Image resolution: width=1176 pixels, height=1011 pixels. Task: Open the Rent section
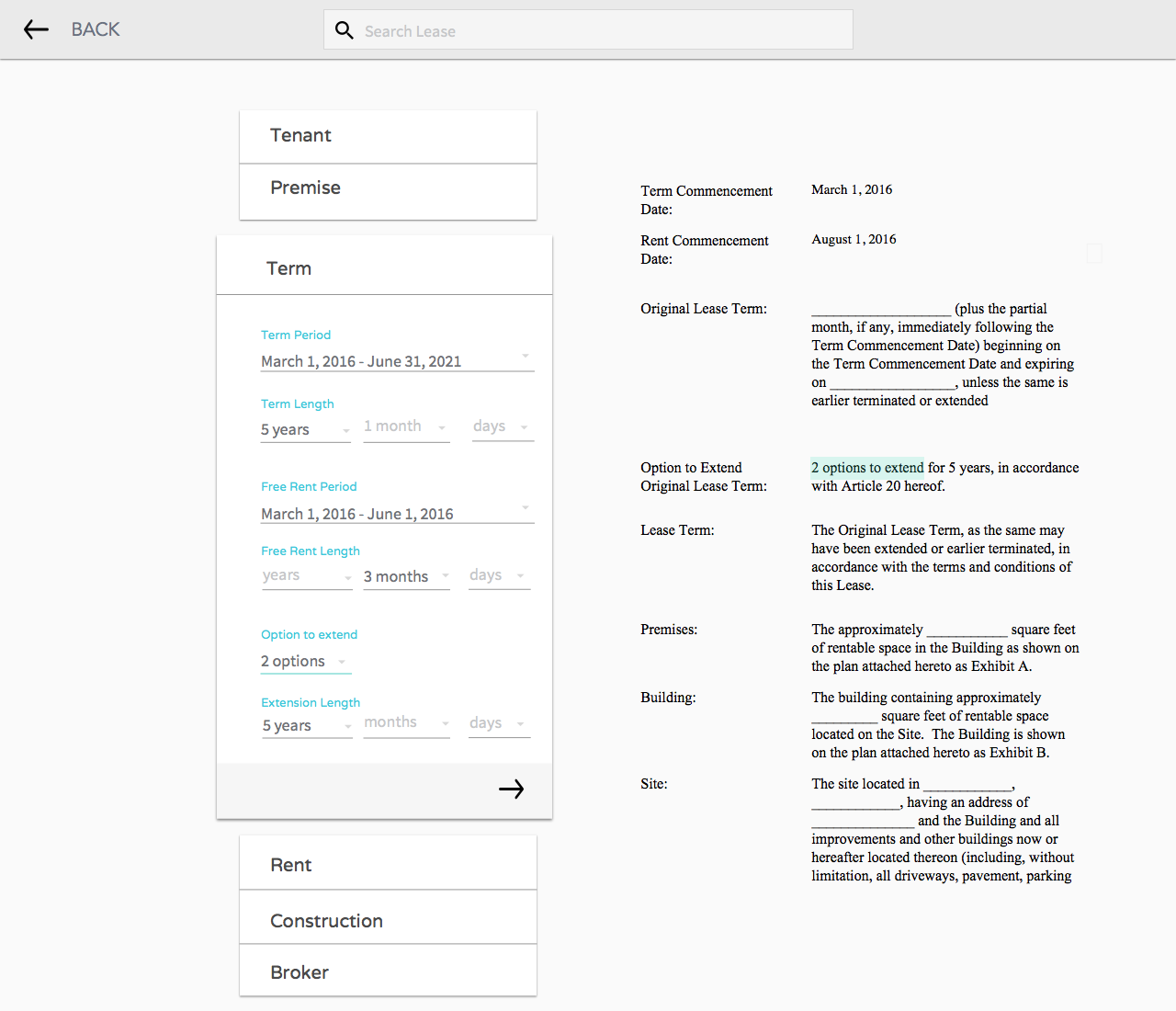[x=388, y=863]
